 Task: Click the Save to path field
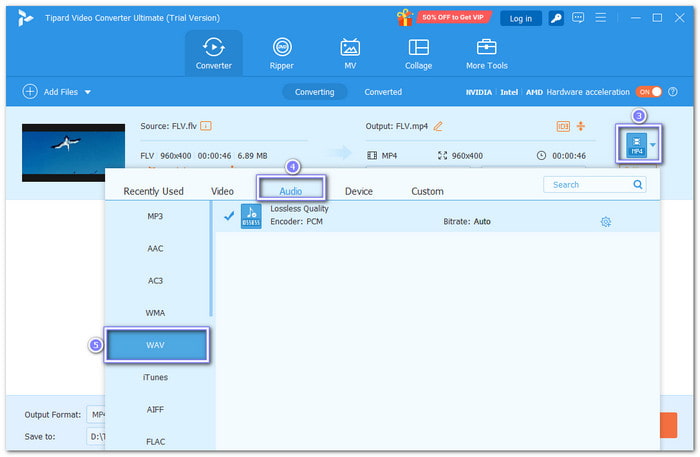pyautogui.click(x=96, y=436)
